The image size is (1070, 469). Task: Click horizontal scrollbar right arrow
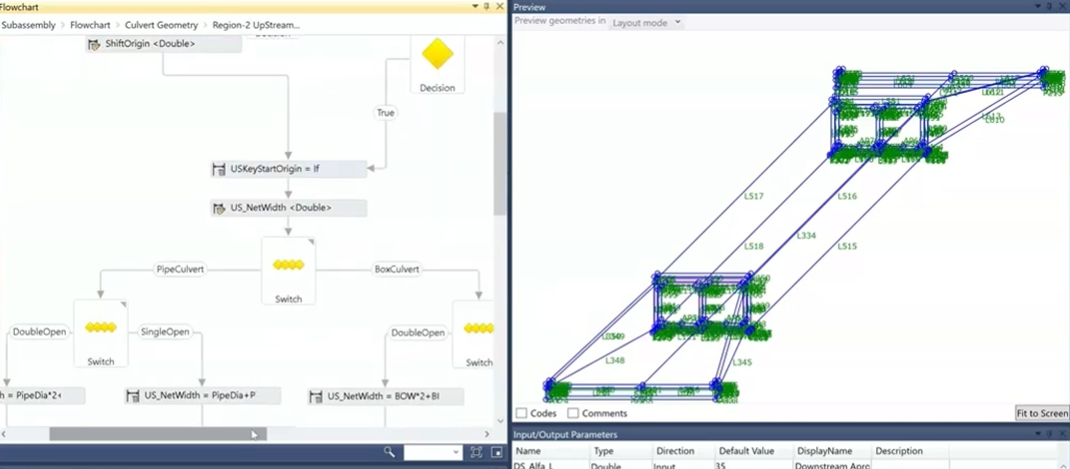pyautogui.click(x=487, y=434)
